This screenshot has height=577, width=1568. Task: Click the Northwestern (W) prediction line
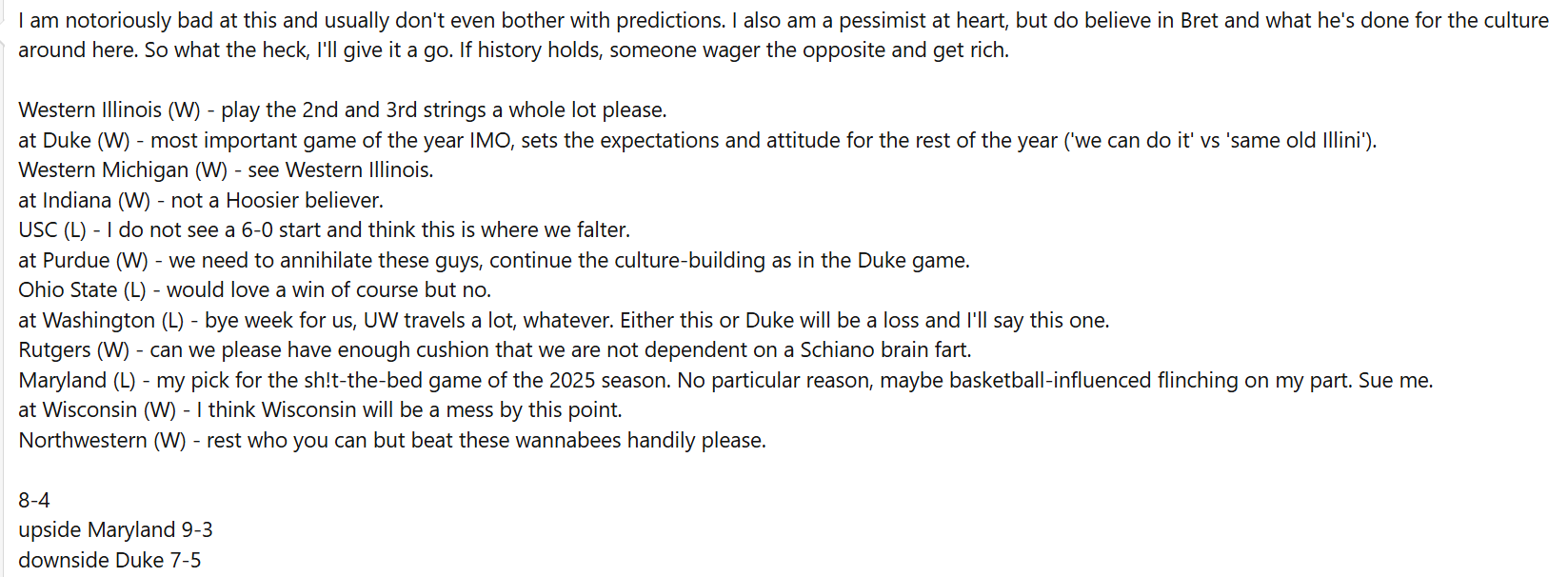[x=391, y=441]
